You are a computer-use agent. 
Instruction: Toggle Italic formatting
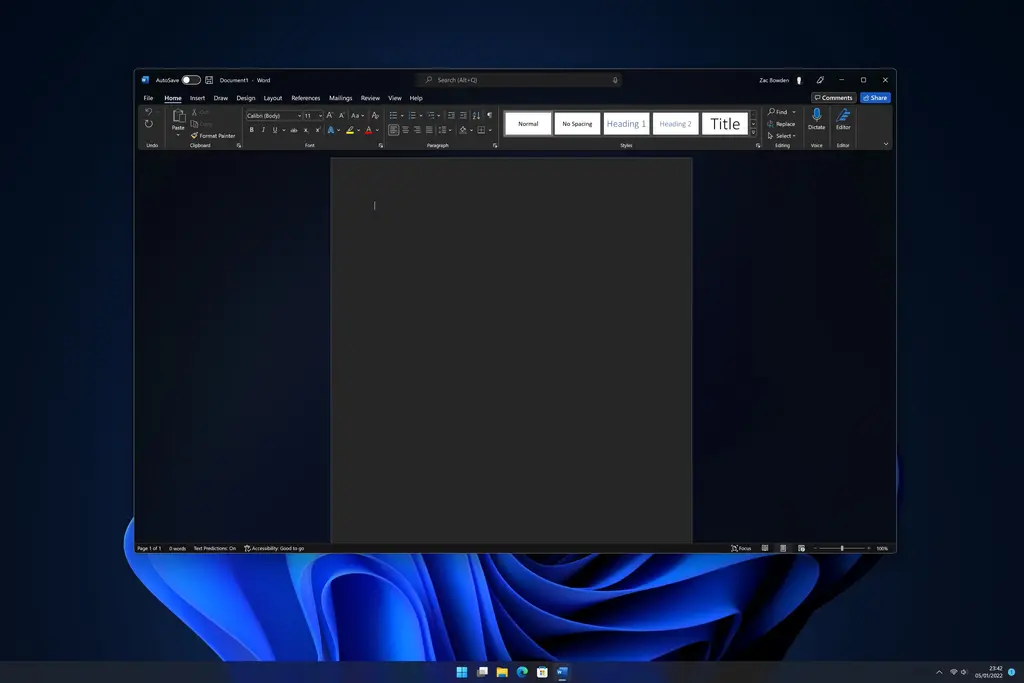click(x=263, y=130)
